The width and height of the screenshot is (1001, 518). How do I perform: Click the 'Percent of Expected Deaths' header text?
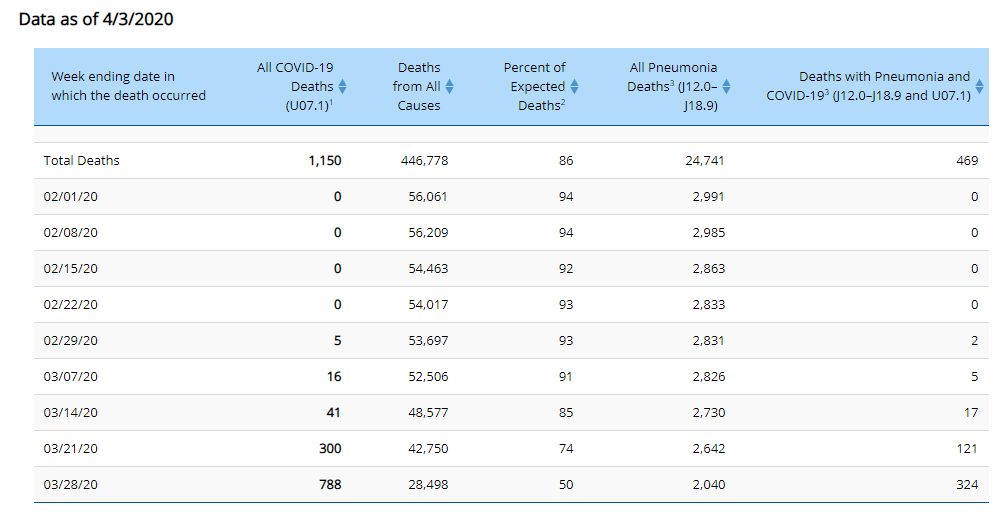pyautogui.click(x=534, y=86)
